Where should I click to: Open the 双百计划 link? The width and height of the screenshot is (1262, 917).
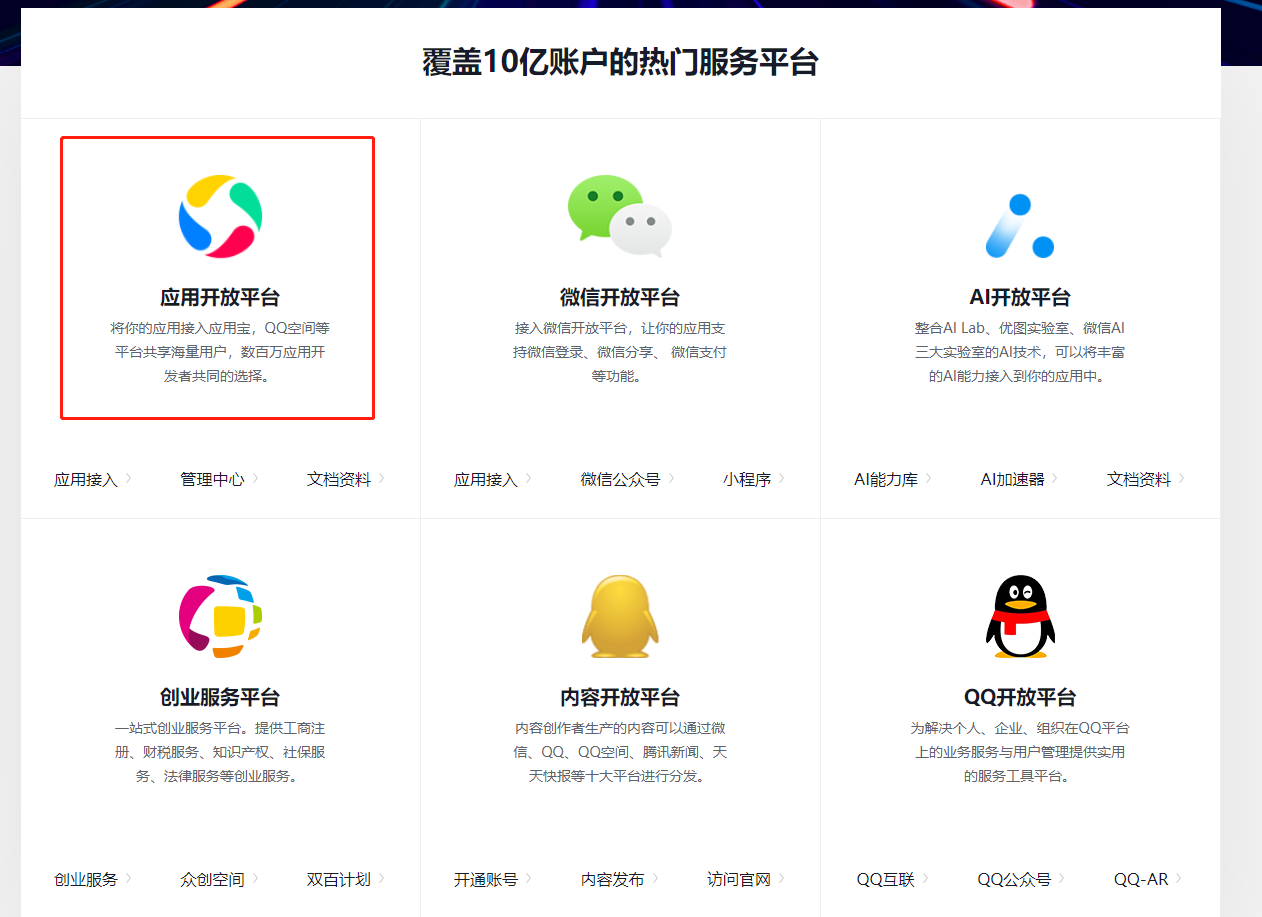click(x=339, y=879)
